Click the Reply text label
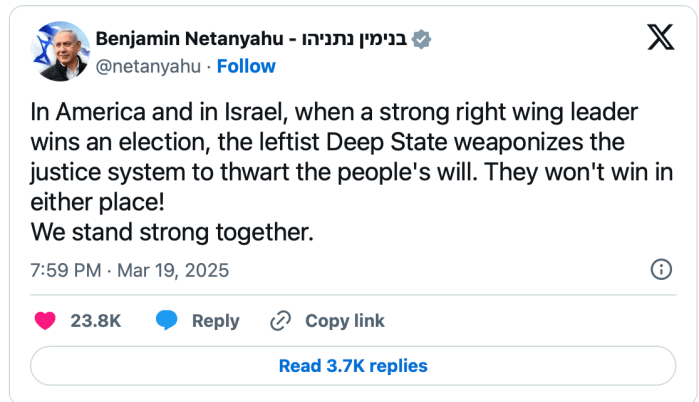This screenshot has height=402, width=699. click(215, 321)
